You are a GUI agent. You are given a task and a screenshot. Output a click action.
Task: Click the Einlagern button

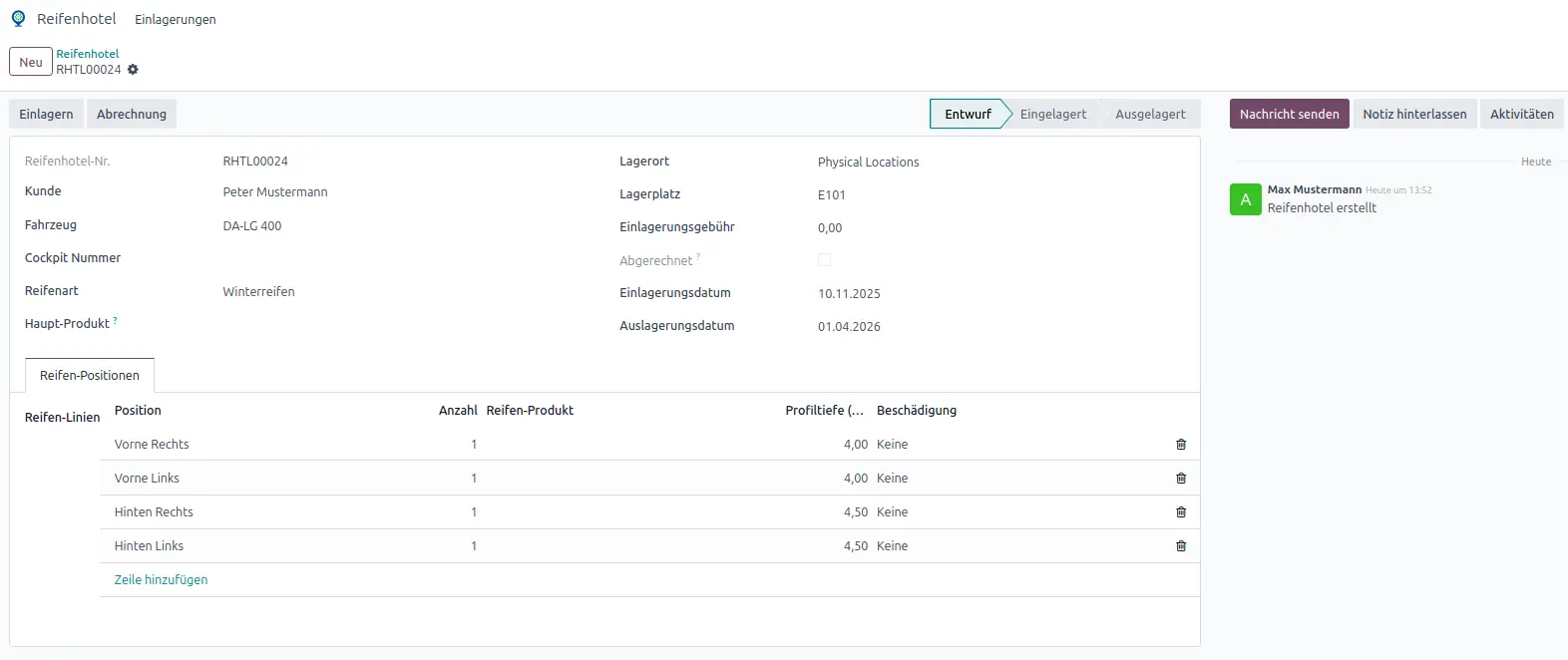point(46,115)
